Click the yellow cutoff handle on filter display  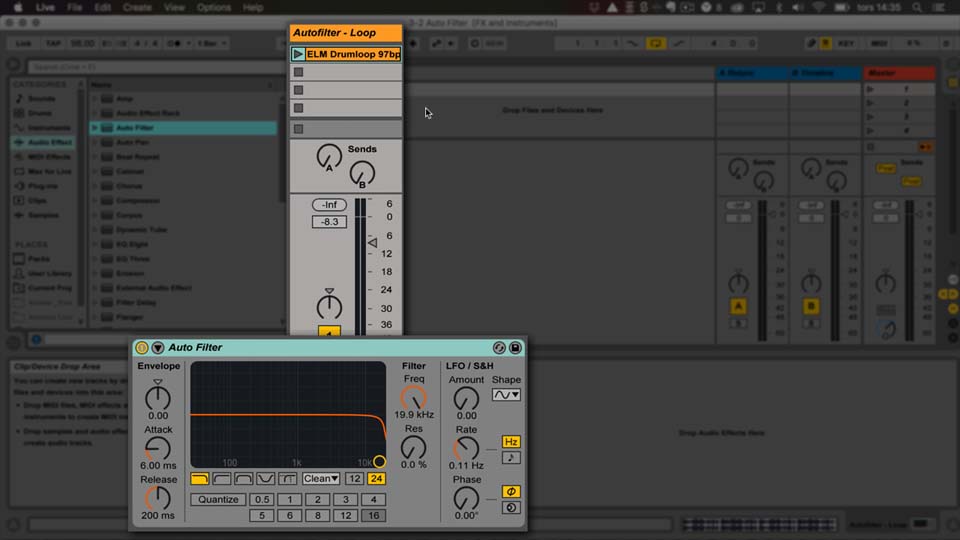coord(380,461)
